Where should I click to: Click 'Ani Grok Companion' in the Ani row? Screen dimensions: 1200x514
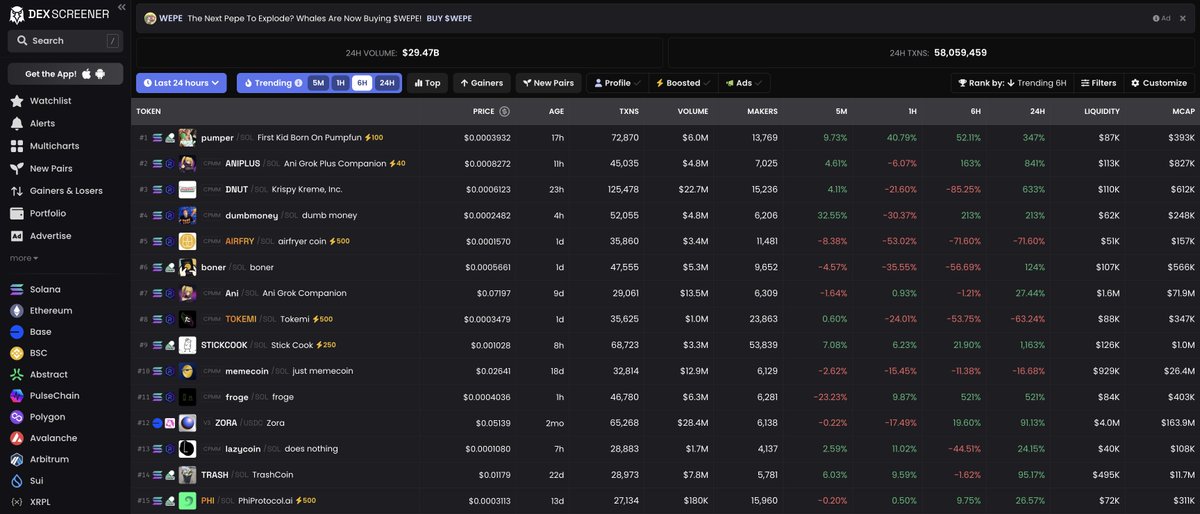click(x=304, y=293)
